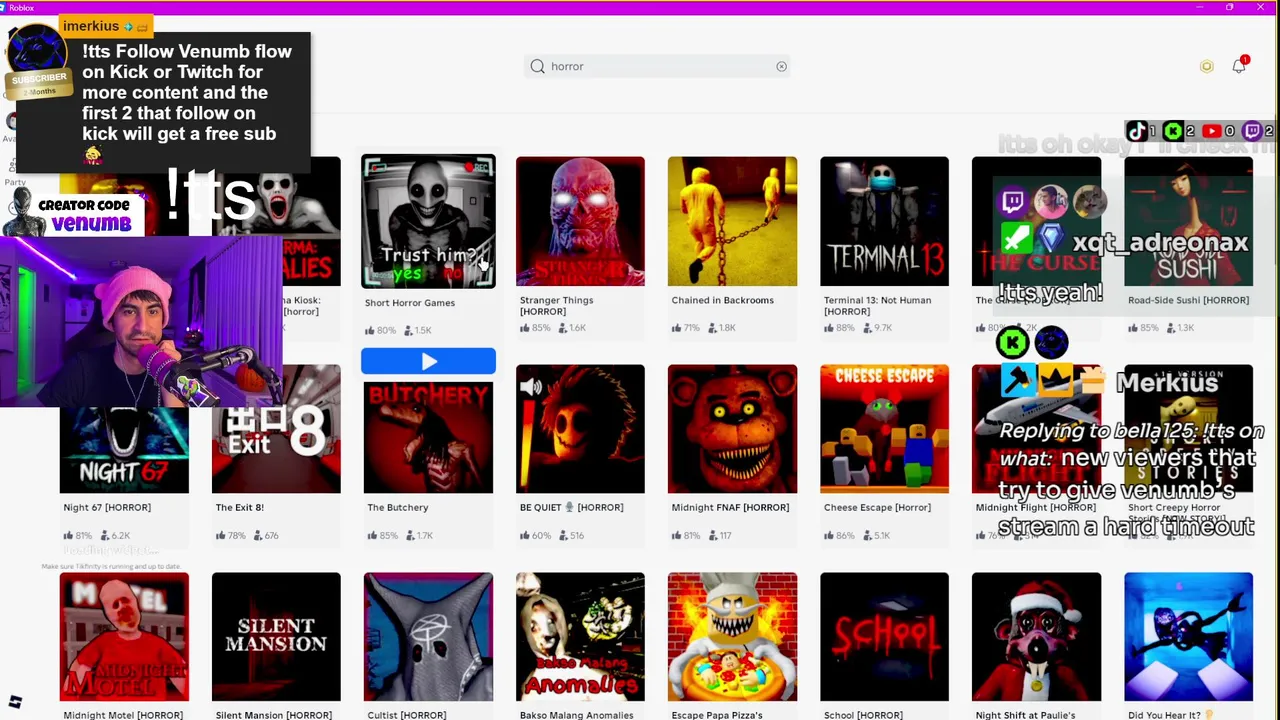Open Midnight Motel [HORROR] thumbnail

coord(124,637)
